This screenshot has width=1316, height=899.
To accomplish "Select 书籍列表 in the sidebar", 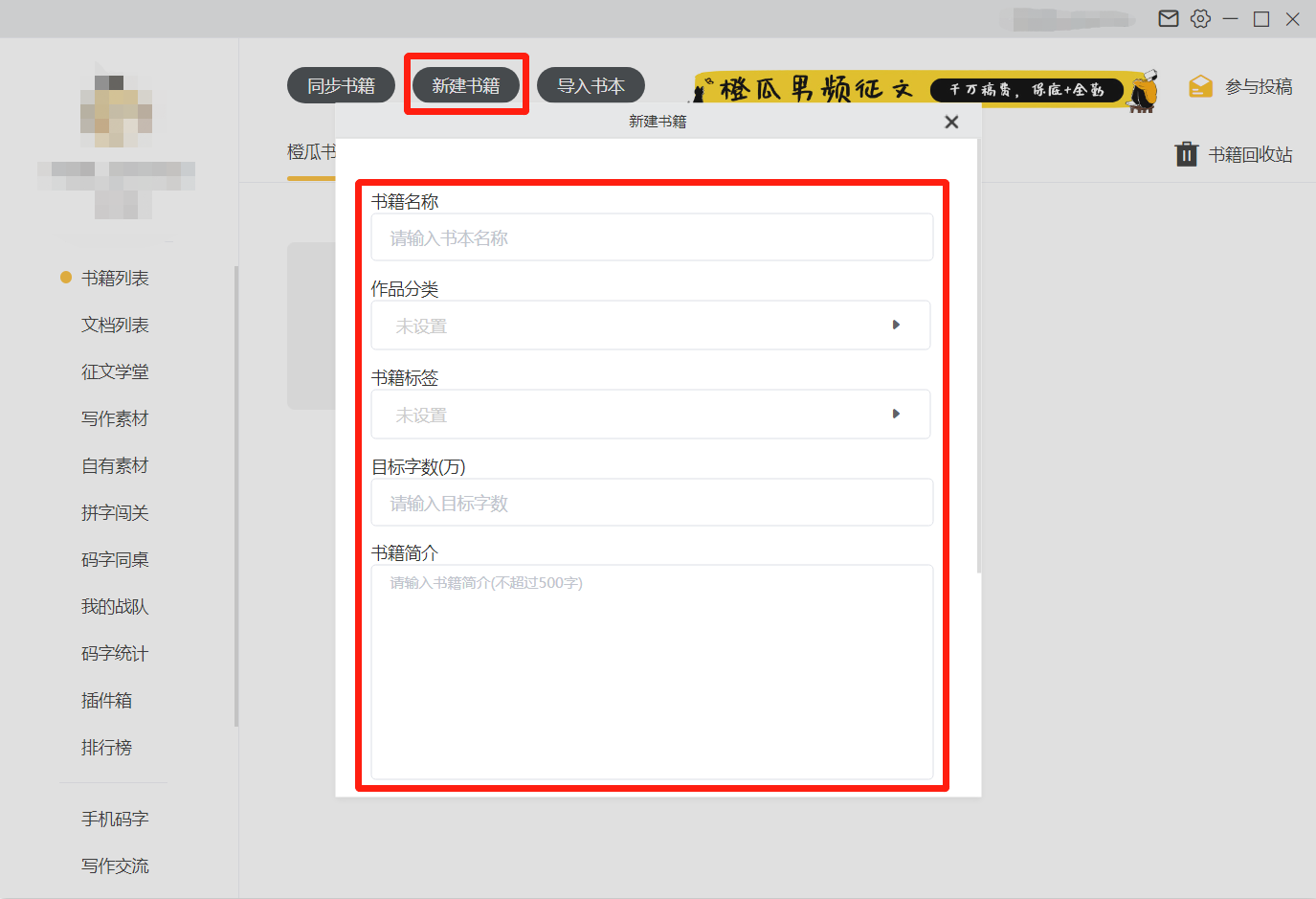I will 115,278.
